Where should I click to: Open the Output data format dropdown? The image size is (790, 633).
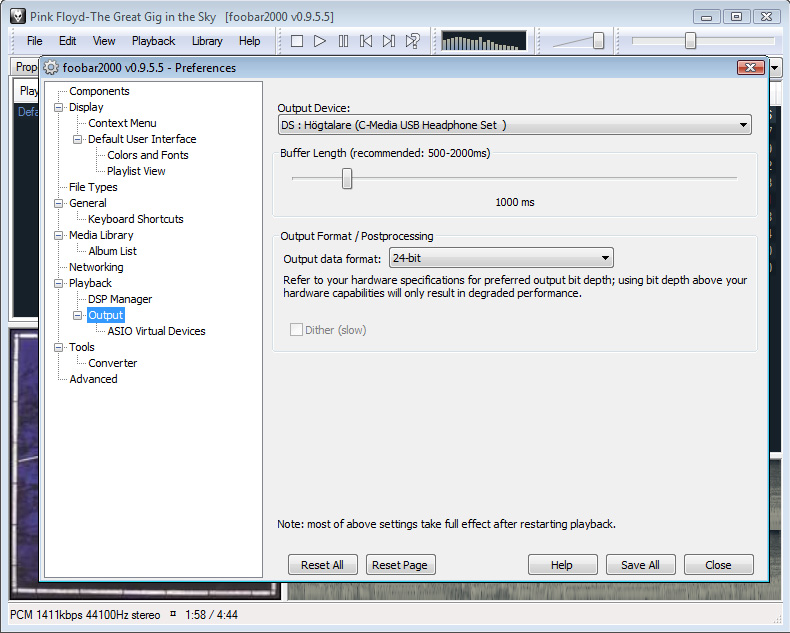click(x=501, y=258)
